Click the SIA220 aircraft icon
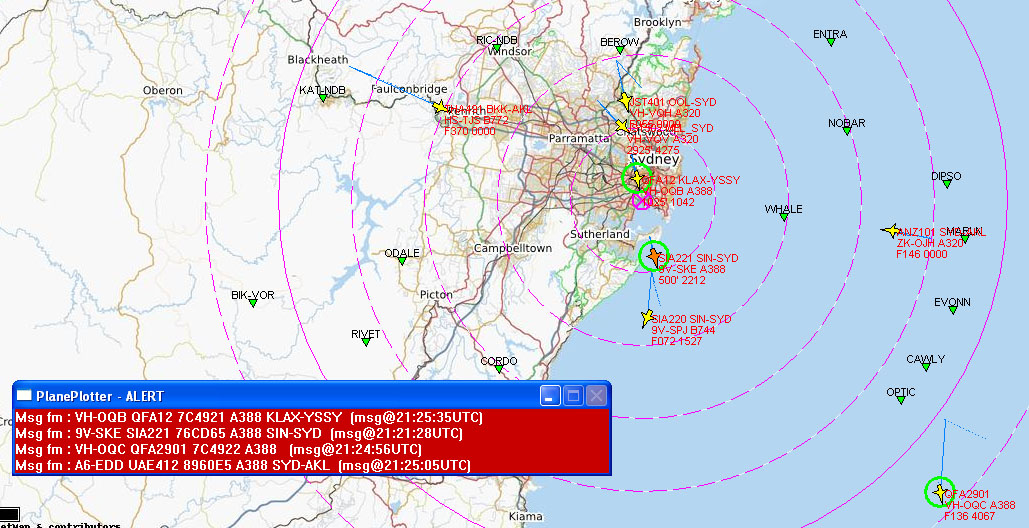 pyautogui.click(x=648, y=318)
